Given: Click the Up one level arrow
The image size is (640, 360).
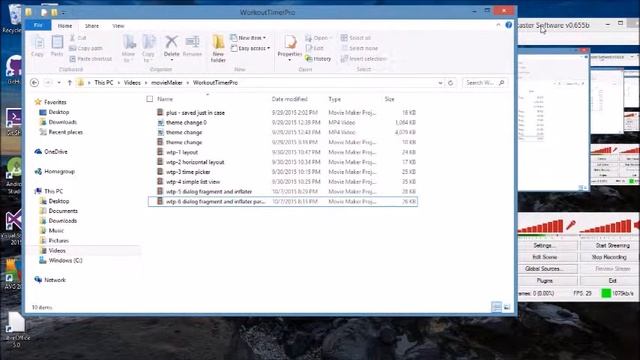Looking at the screenshot, I should [x=69, y=83].
